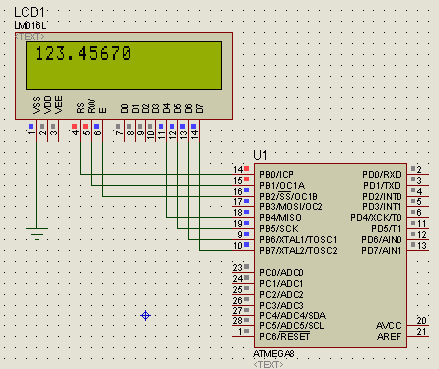439x369 pixels.
Task: Click the PC0/ADC0 pin label
Action: point(281,273)
